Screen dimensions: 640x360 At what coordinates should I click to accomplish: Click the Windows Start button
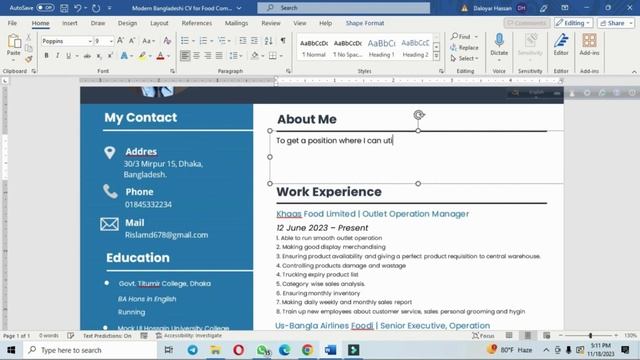[11, 350]
